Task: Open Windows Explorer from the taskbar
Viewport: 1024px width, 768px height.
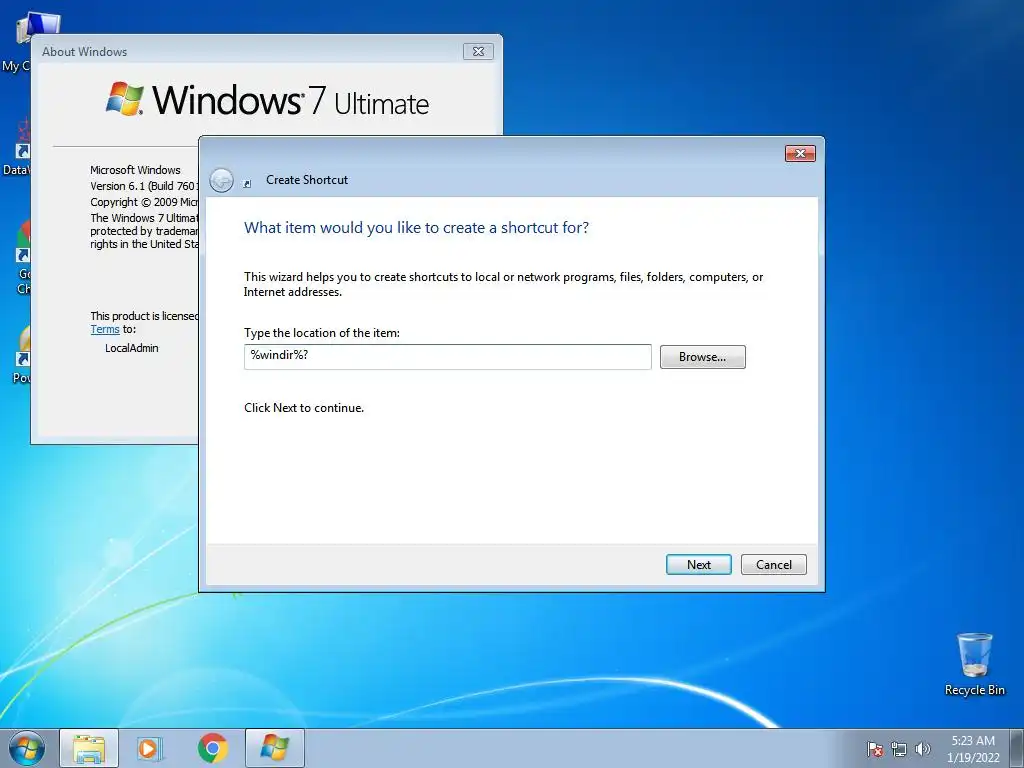Action: click(x=89, y=748)
